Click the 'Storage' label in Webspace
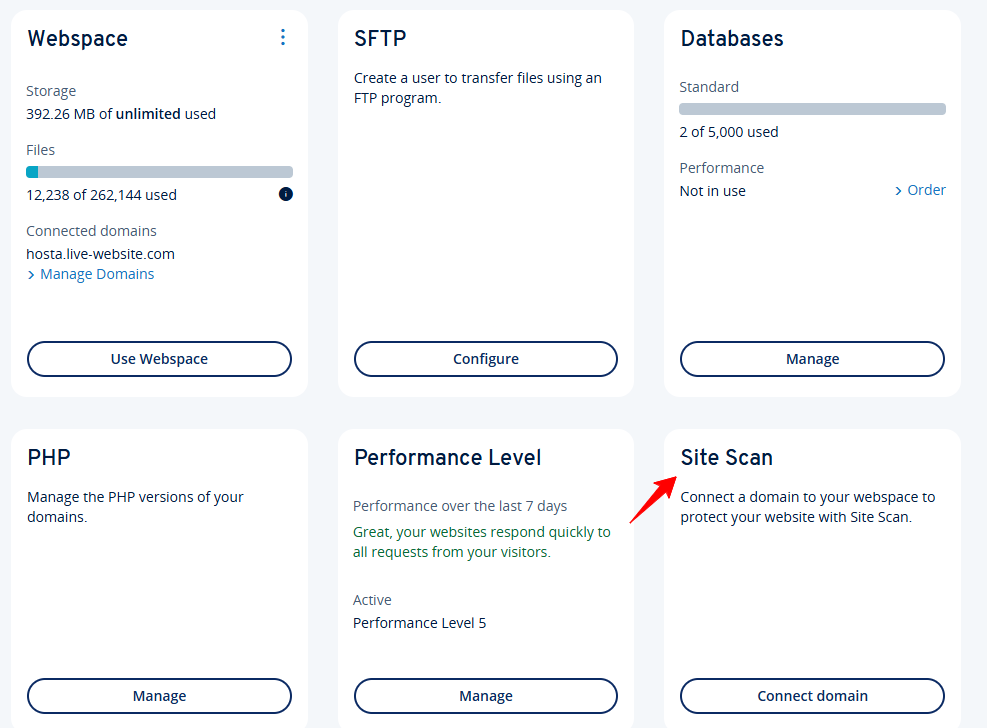Image resolution: width=987 pixels, height=728 pixels. pyautogui.click(x=51, y=91)
